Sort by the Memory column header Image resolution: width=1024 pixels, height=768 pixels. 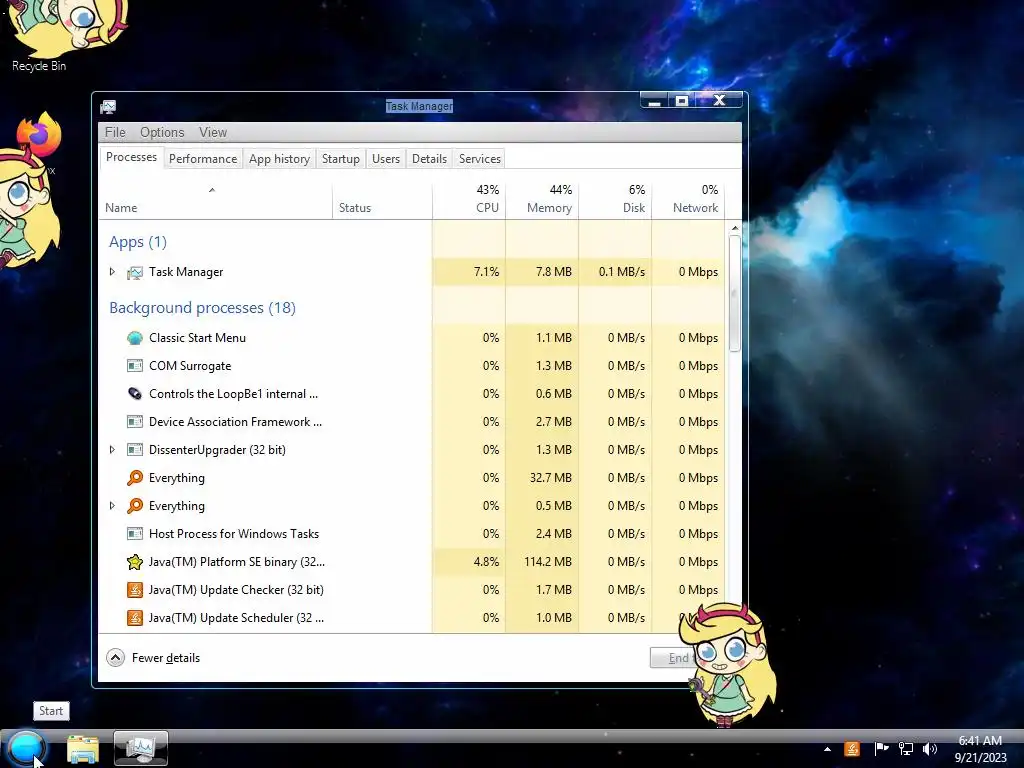[x=542, y=199]
